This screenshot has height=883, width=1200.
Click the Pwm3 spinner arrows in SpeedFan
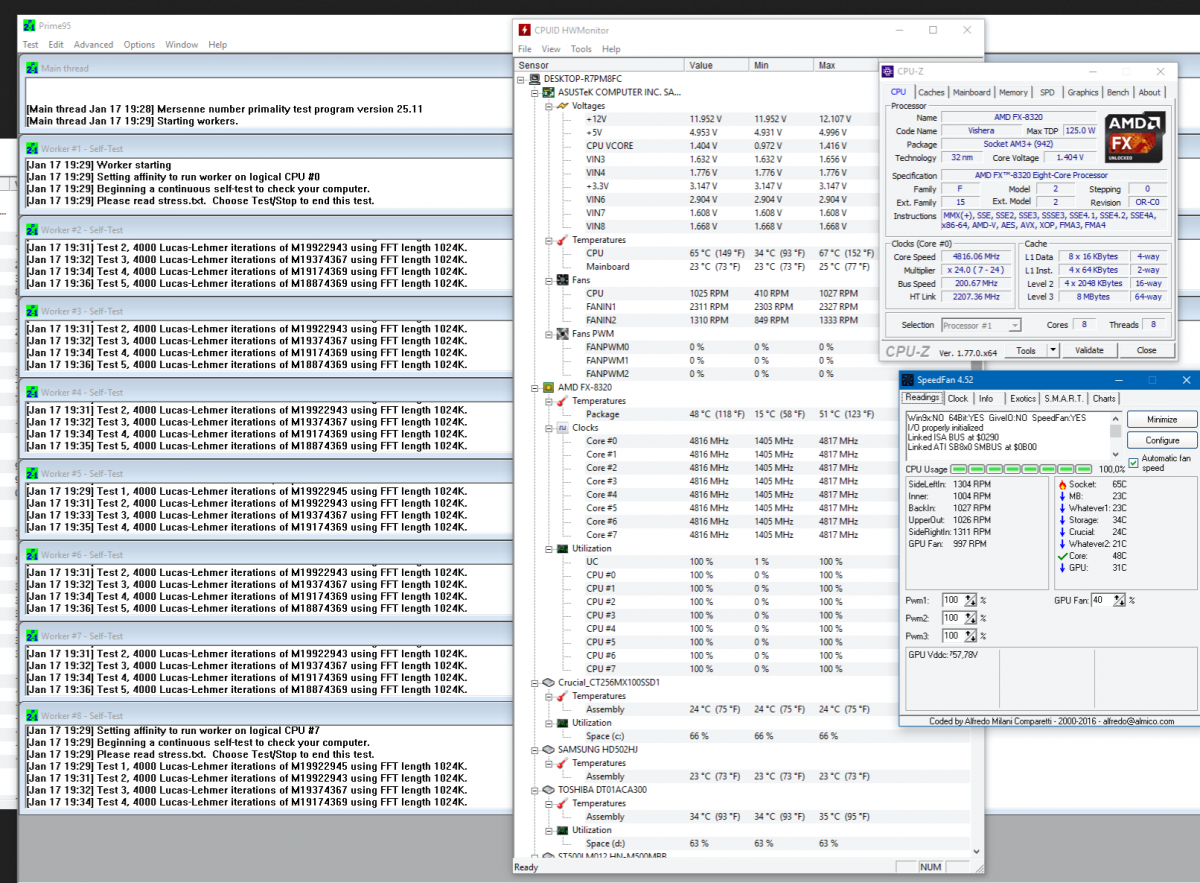click(970, 636)
